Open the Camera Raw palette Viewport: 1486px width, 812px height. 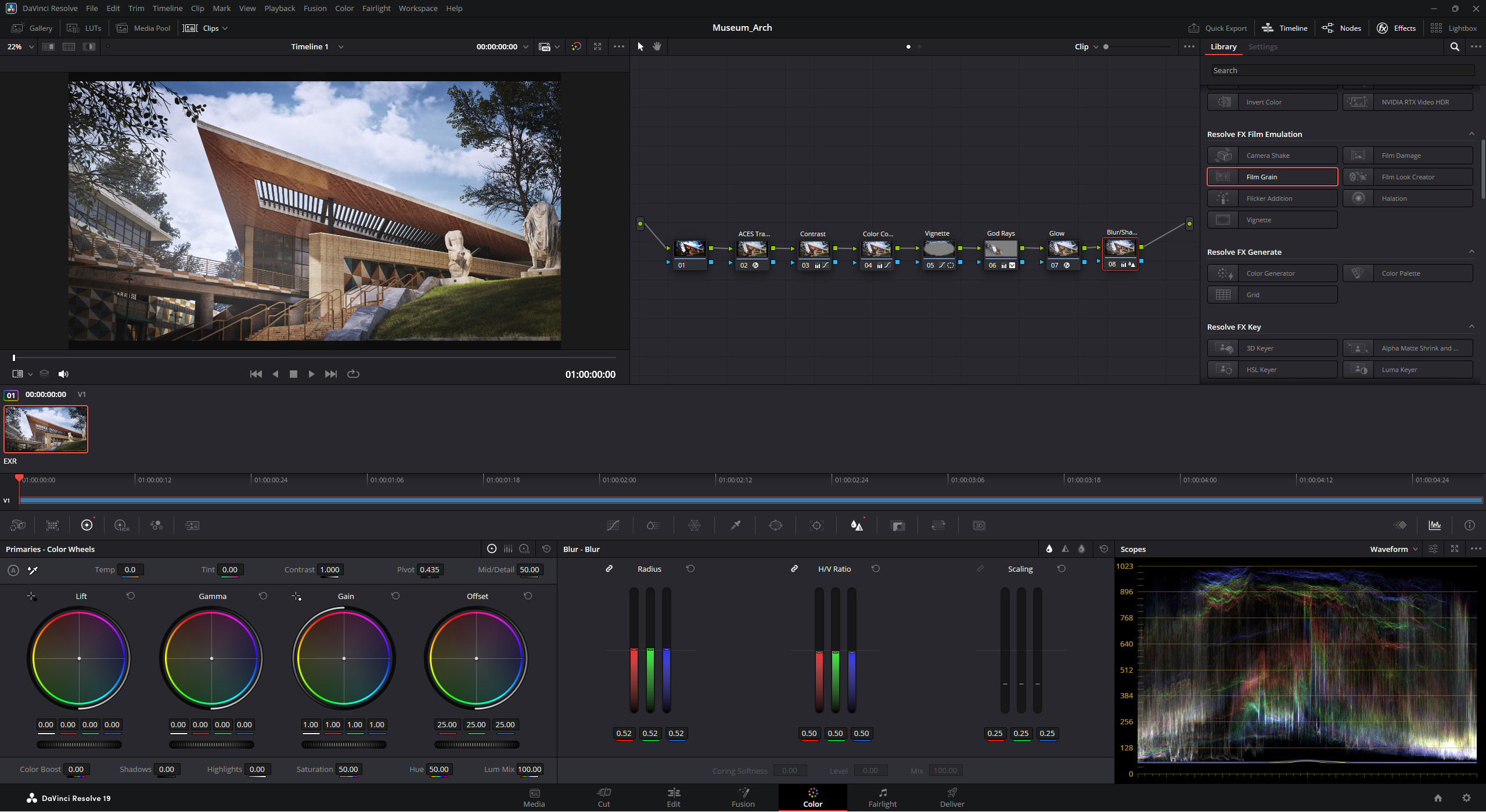coord(17,525)
